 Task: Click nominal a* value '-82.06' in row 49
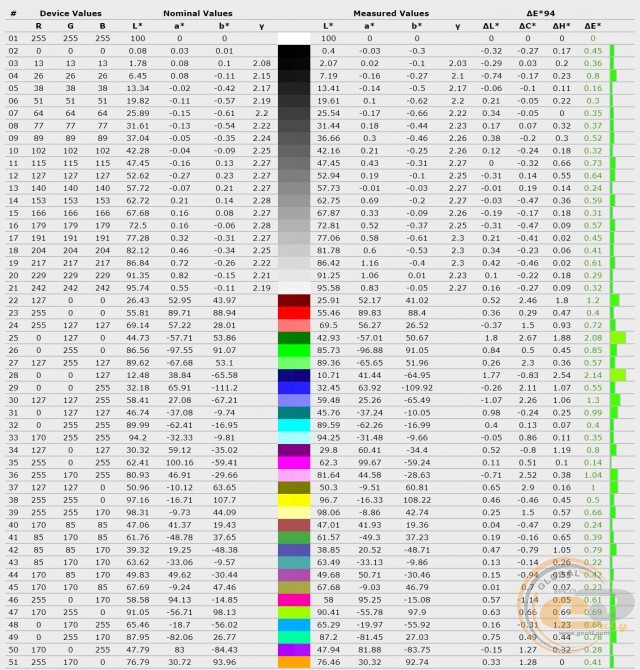click(x=179, y=637)
